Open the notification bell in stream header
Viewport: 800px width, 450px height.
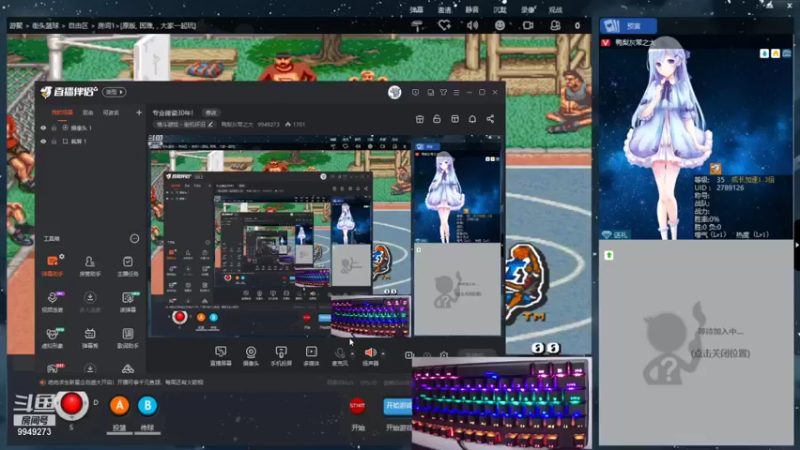[472, 119]
